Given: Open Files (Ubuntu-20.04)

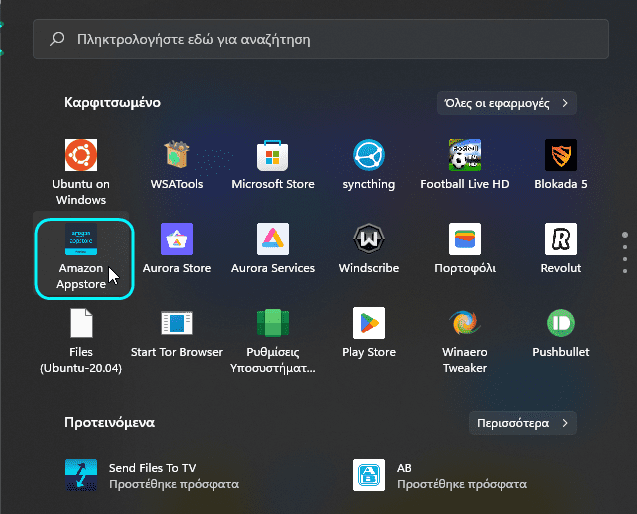Looking at the screenshot, I should pos(81,340).
